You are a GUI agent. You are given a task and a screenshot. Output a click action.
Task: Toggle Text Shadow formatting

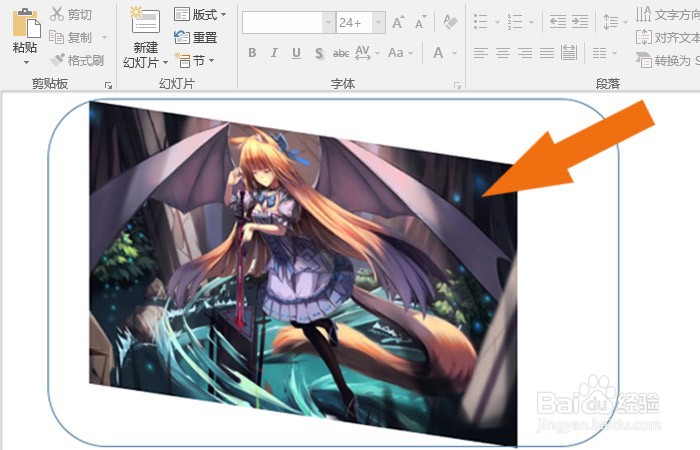click(x=319, y=53)
